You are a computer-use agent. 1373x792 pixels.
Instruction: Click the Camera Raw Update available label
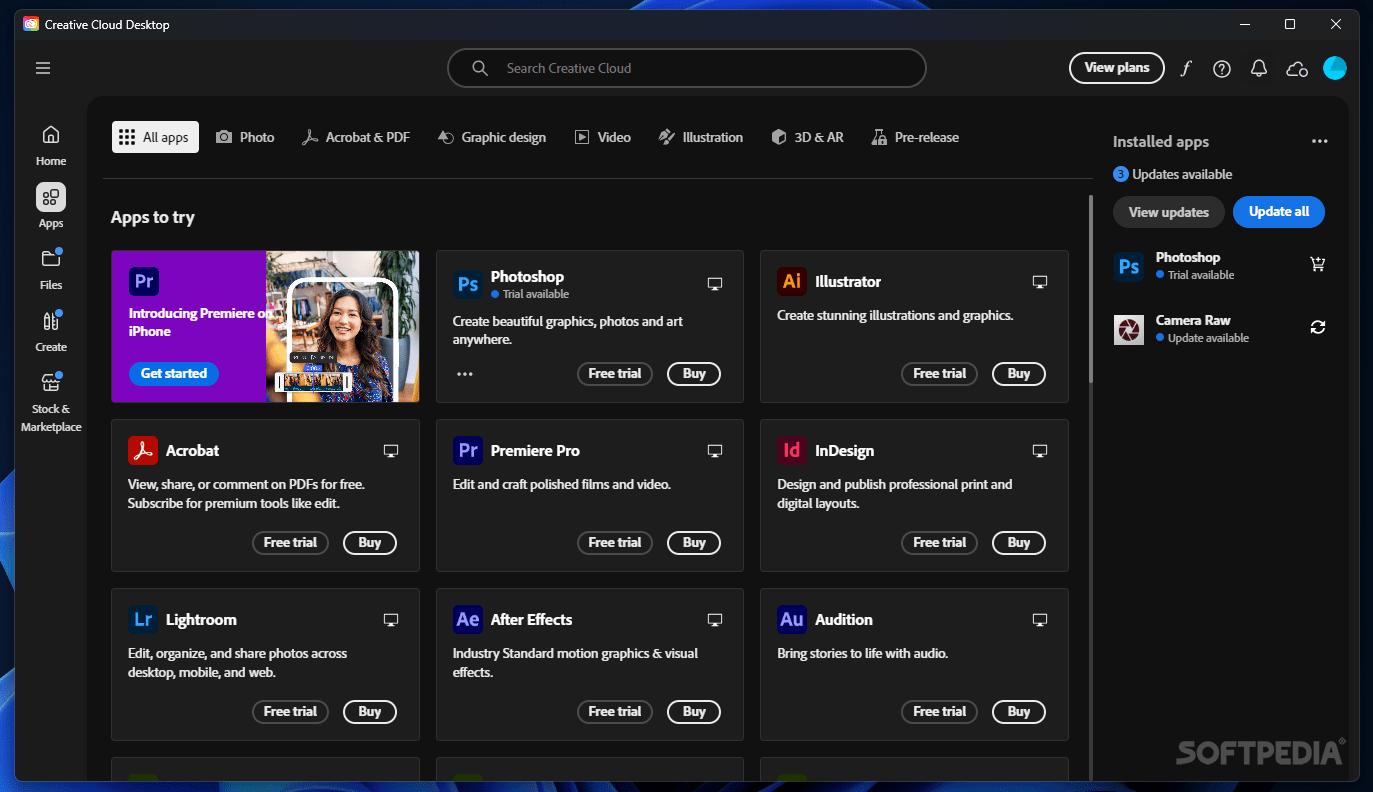(1203, 338)
